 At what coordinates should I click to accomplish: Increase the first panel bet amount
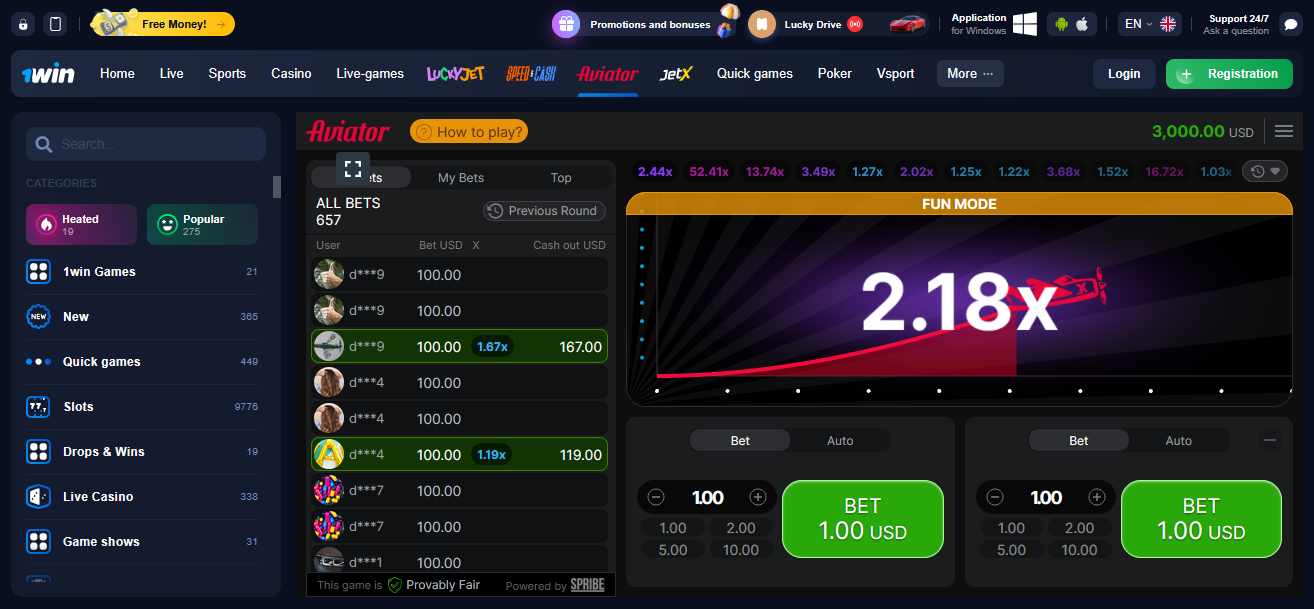click(x=758, y=497)
